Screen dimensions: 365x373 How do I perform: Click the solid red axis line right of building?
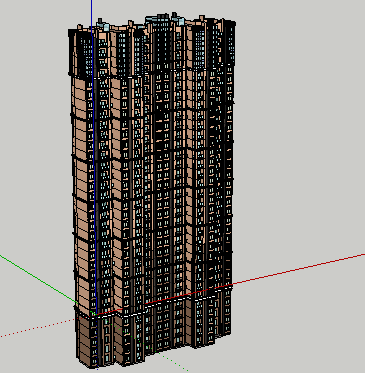point(298,270)
